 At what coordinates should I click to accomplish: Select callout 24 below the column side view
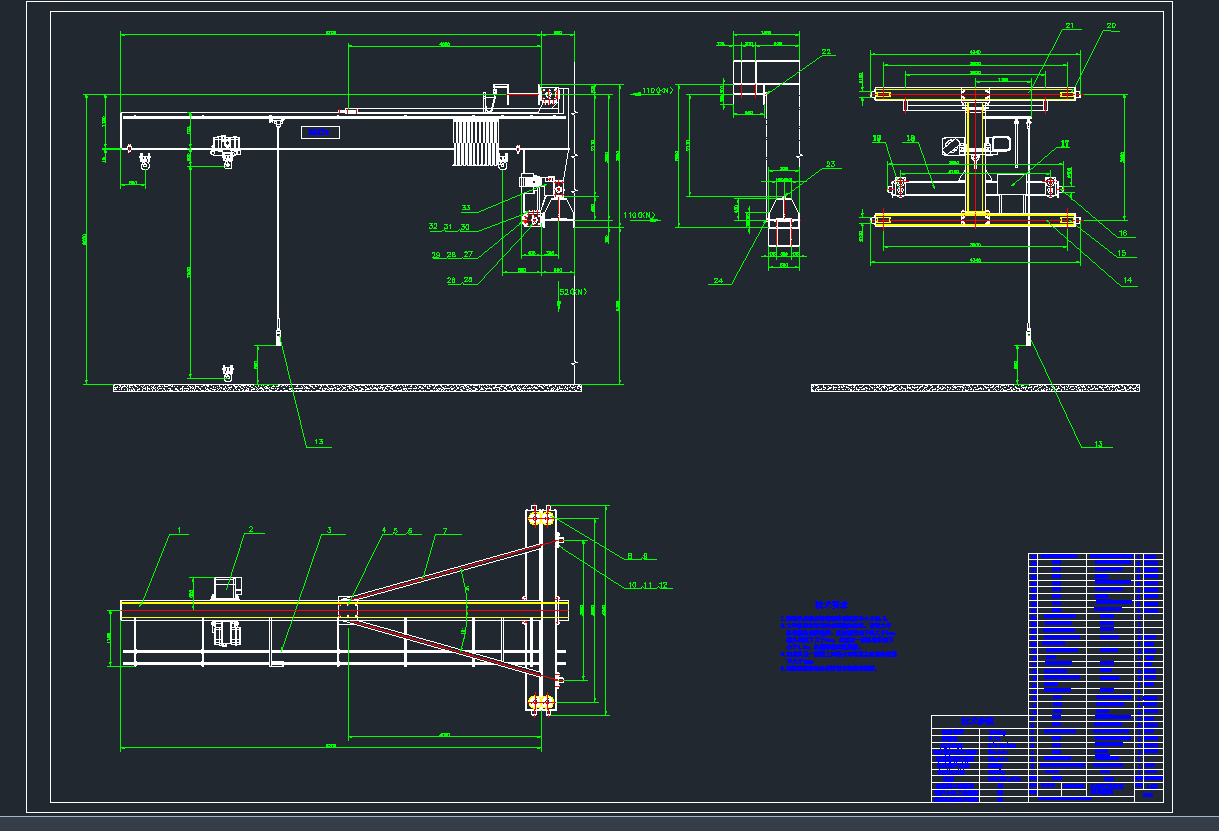tap(717, 281)
